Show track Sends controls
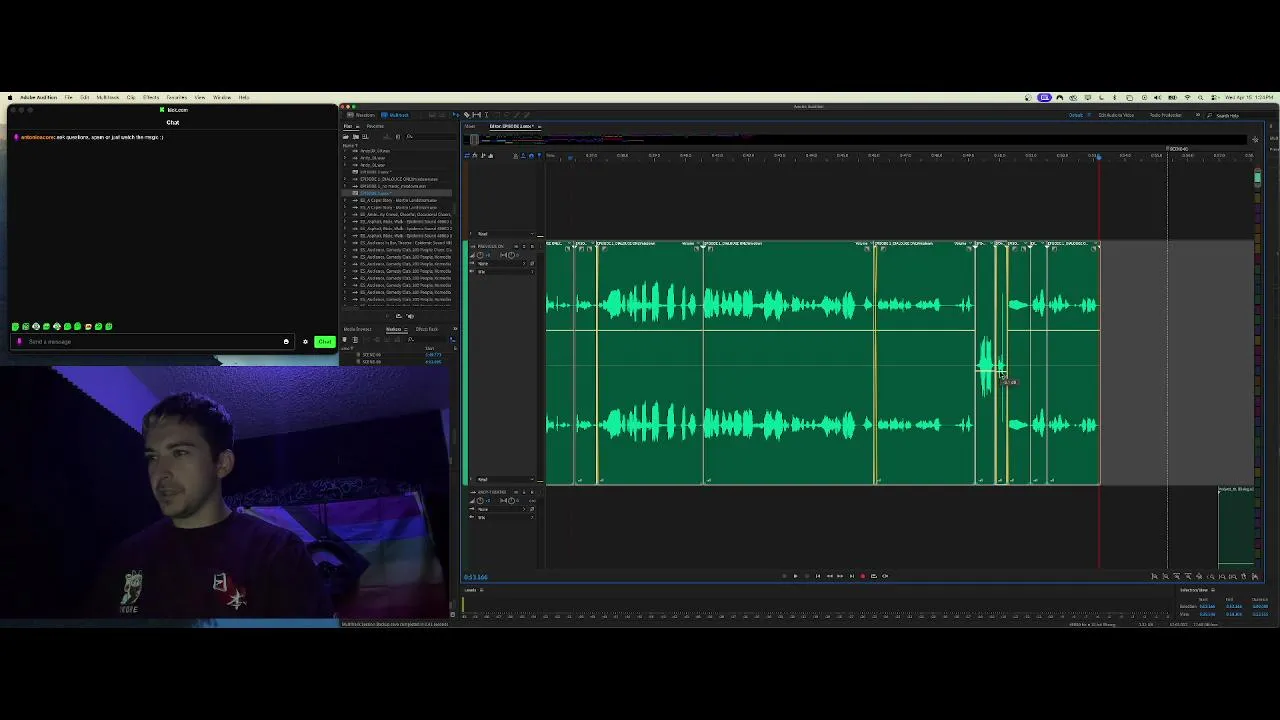This screenshot has height=720, width=1280. coord(483,155)
